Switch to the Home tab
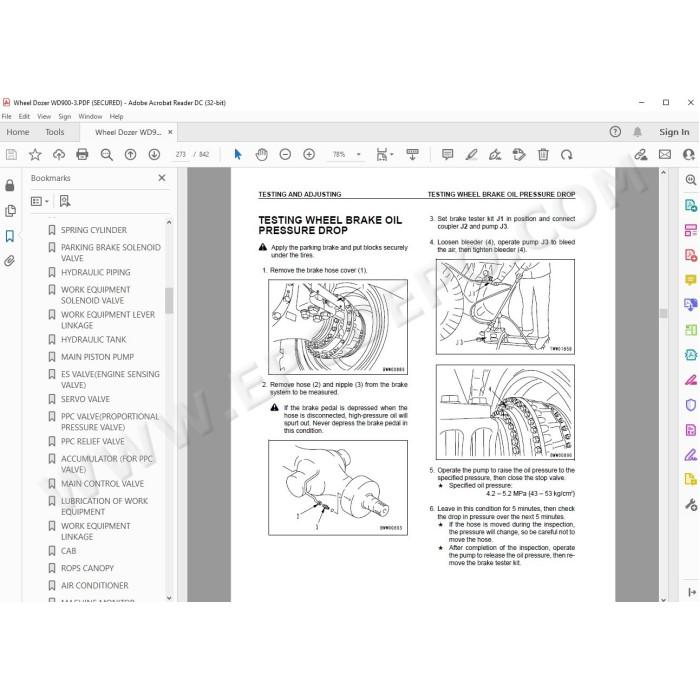Image resolution: width=700 pixels, height=700 pixels. point(18,132)
